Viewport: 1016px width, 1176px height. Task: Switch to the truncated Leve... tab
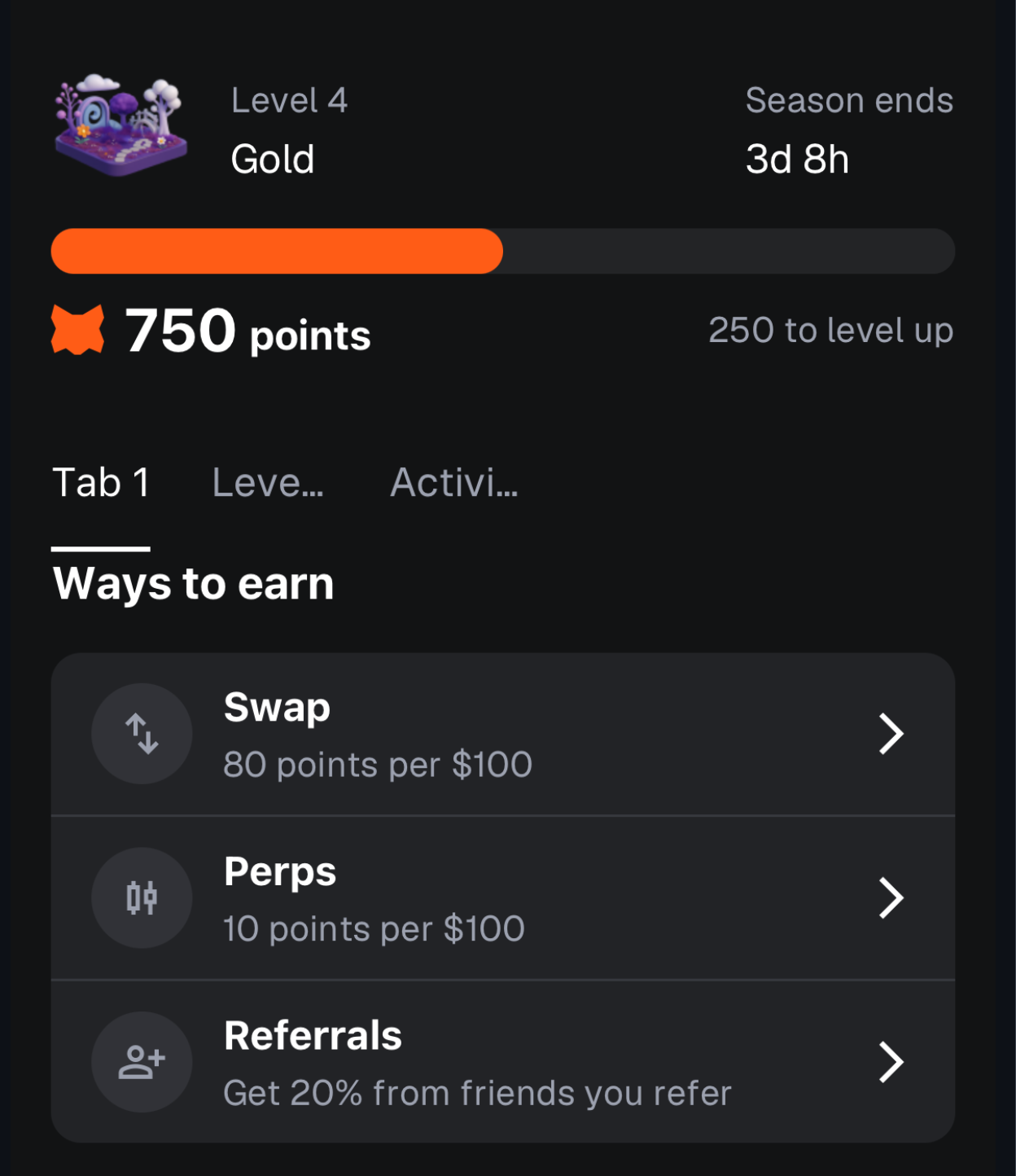[268, 483]
